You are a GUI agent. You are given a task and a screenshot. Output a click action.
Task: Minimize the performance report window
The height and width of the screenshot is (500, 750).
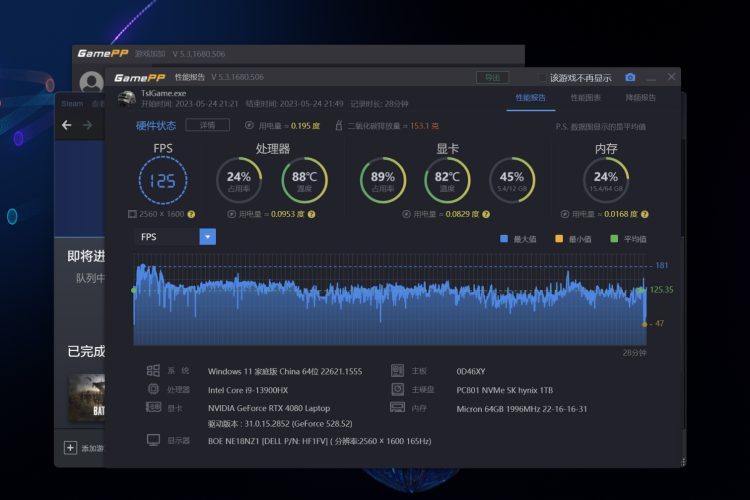651,78
